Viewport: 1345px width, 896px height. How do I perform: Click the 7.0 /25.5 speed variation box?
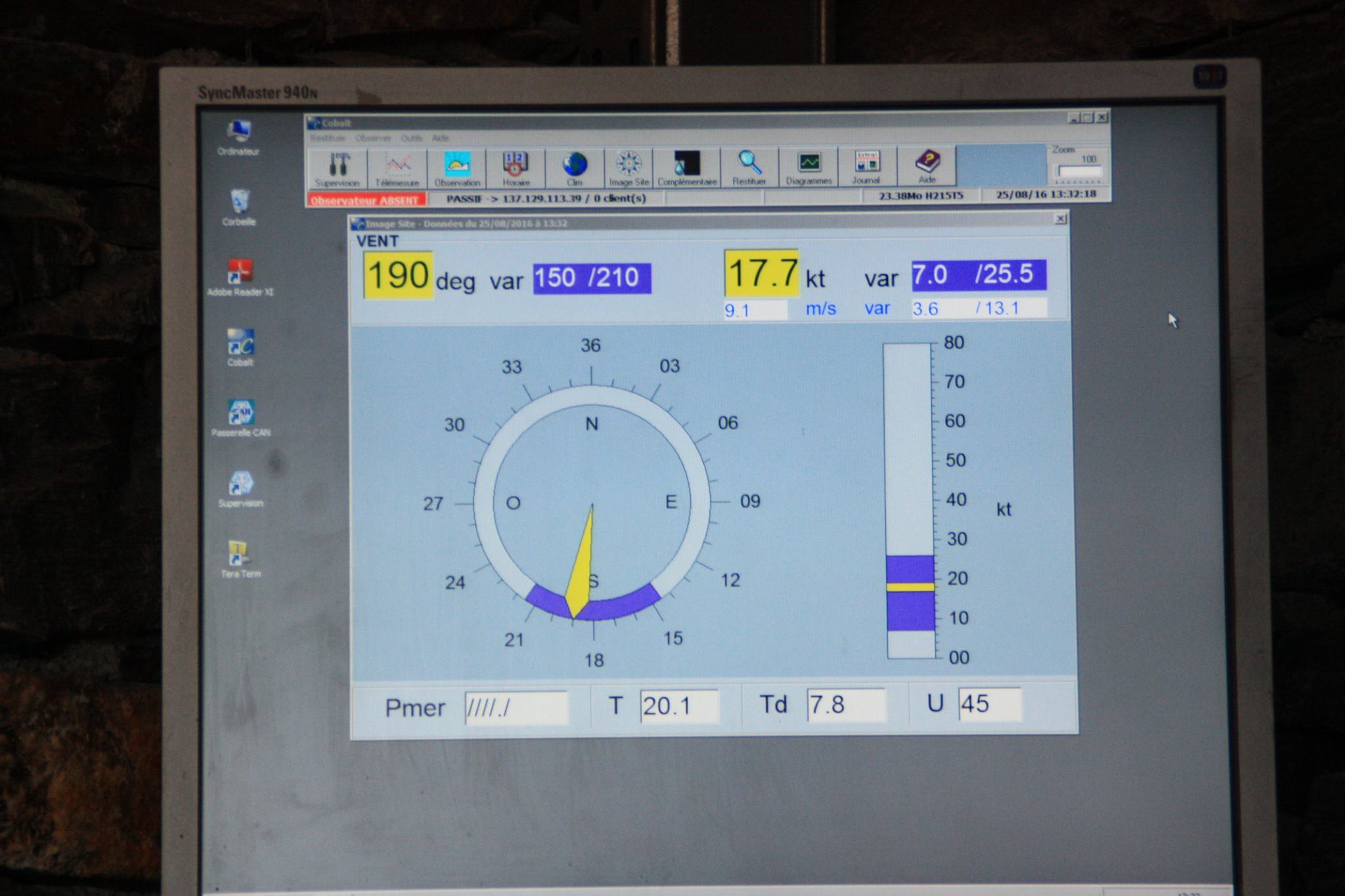tap(979, 274)
